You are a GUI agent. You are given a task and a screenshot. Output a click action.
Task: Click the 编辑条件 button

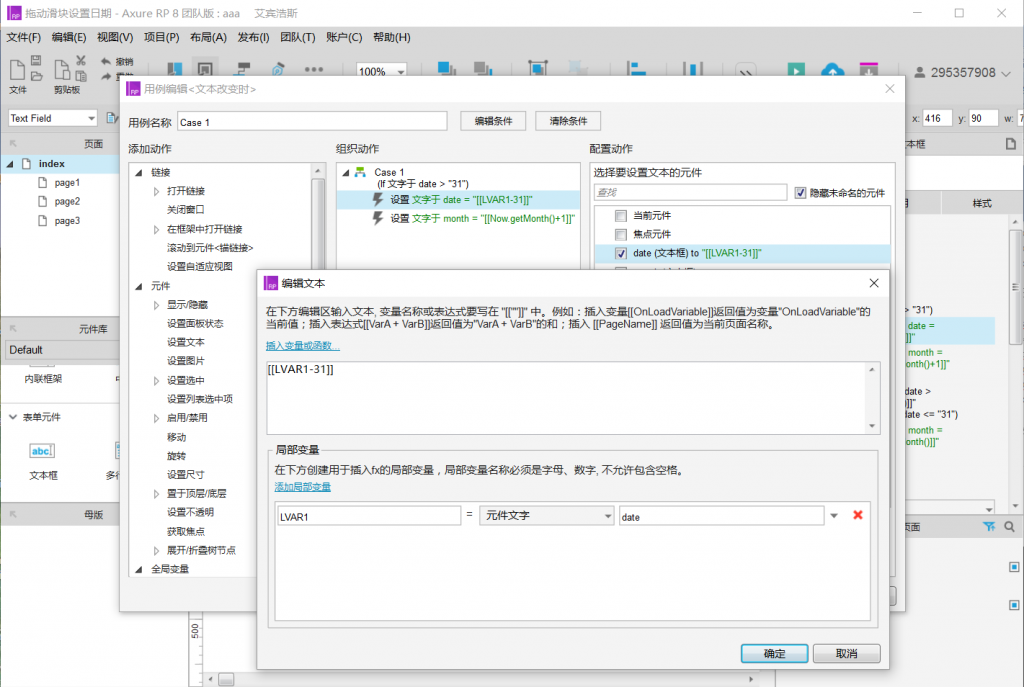point(493,121)
